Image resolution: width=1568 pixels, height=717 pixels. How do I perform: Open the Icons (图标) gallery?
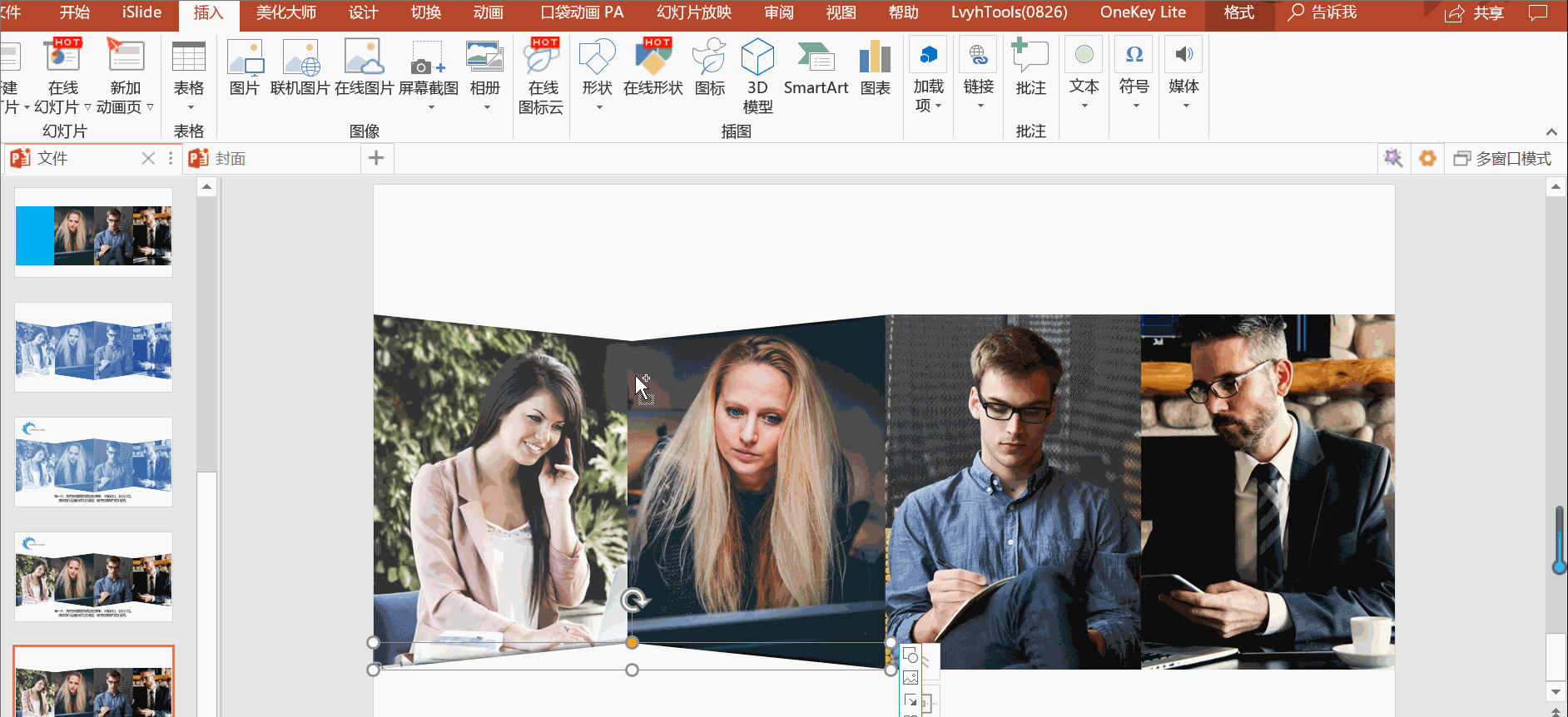tap(709, 68)
